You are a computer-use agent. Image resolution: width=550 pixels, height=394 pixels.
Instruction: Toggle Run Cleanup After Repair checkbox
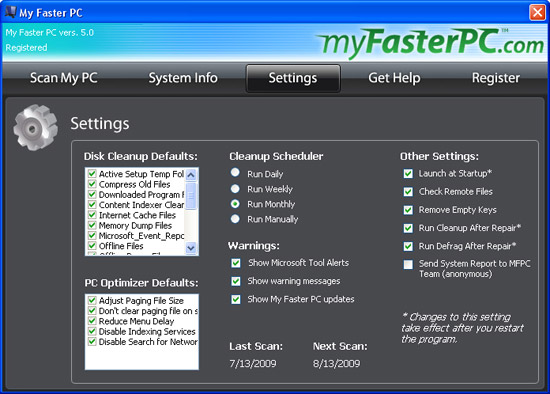coord(408,228)
